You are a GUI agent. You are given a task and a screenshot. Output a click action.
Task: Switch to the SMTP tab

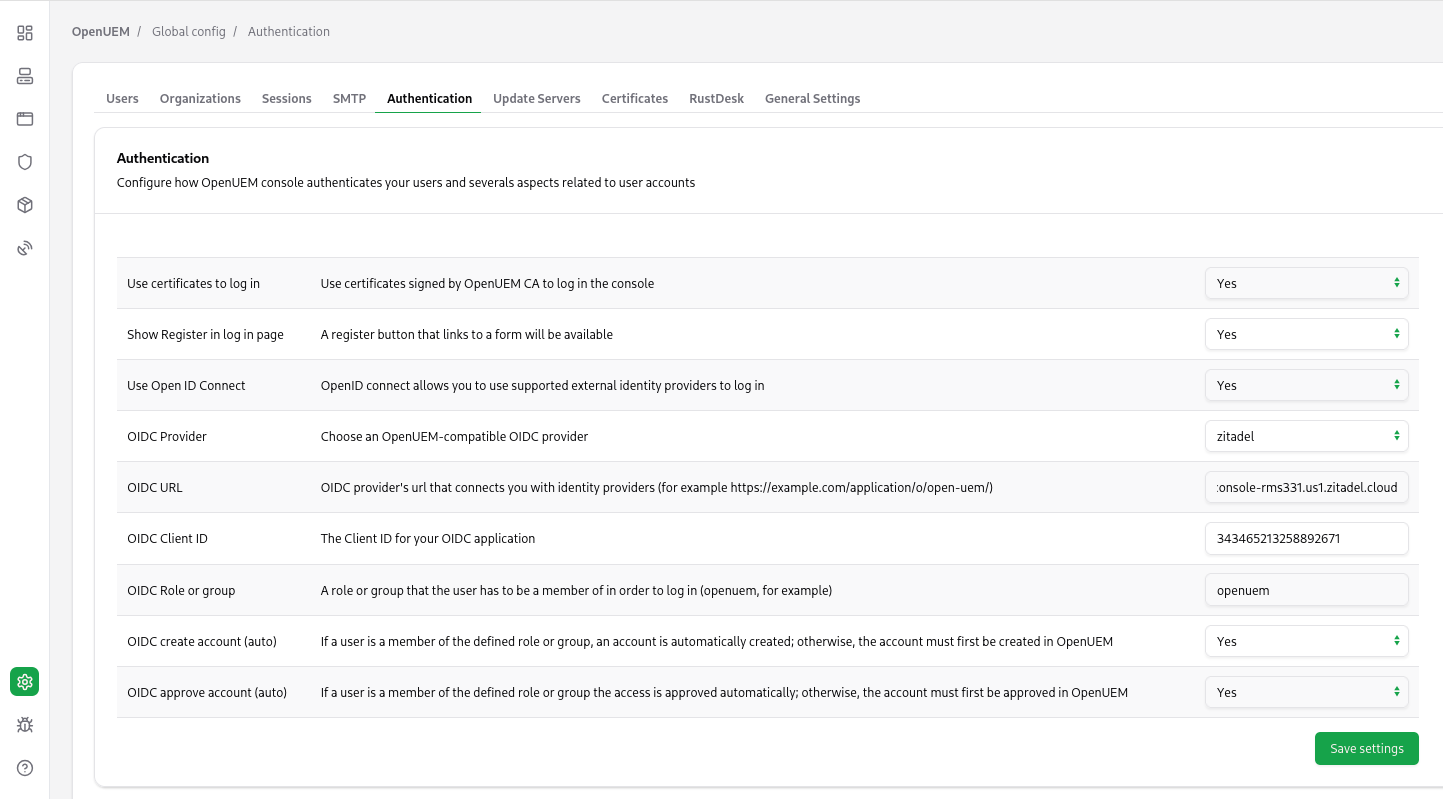[349, 99]
